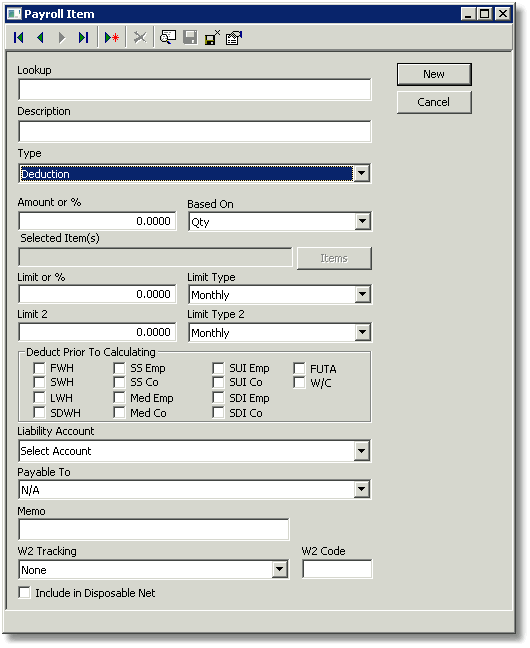The width and height of the screenshot is (530, 648).
Task: Enable the SS Emp checkbox
Action: (119, 368)
